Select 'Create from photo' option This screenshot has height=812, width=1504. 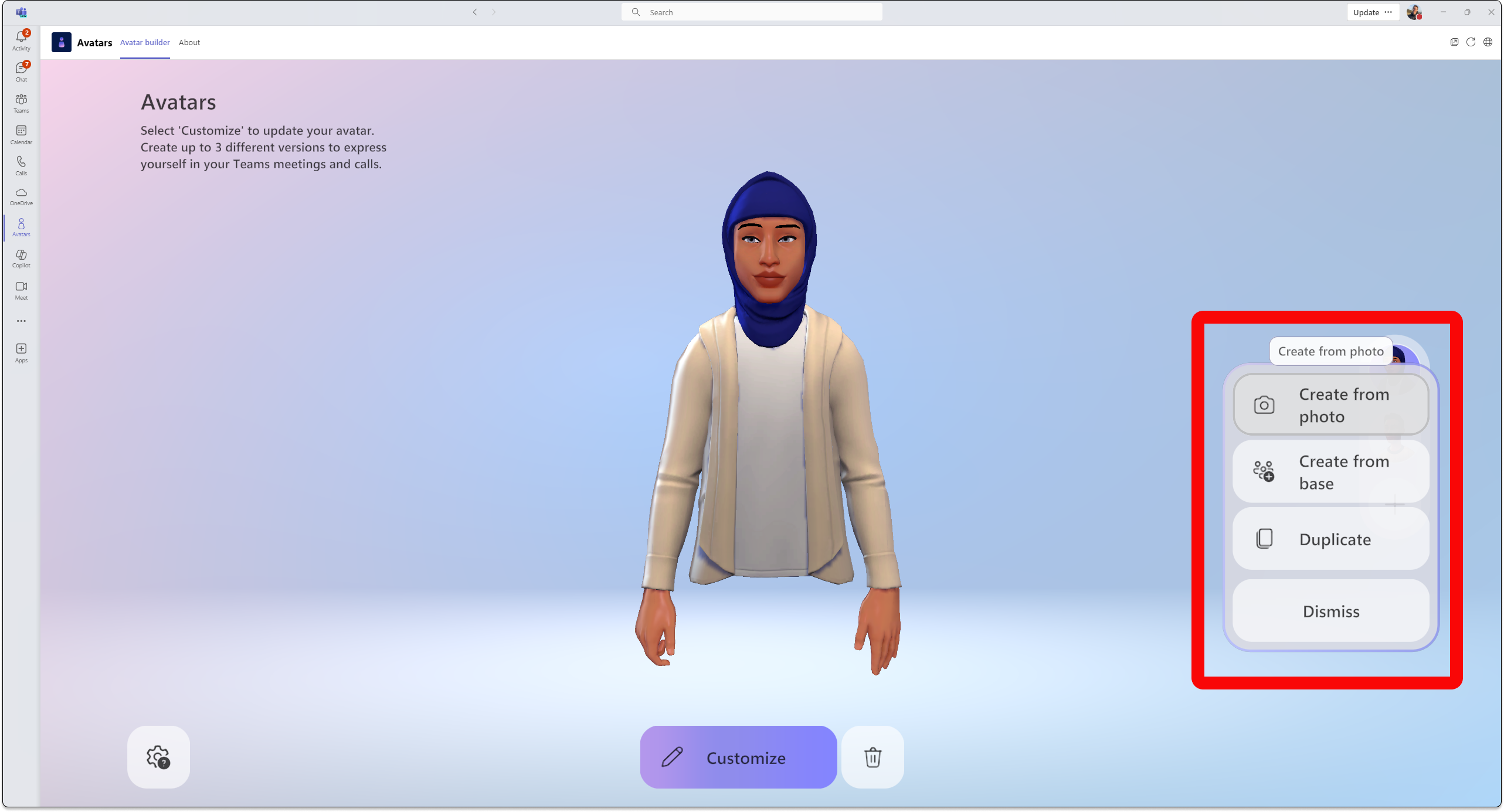tap(1330, 404)
